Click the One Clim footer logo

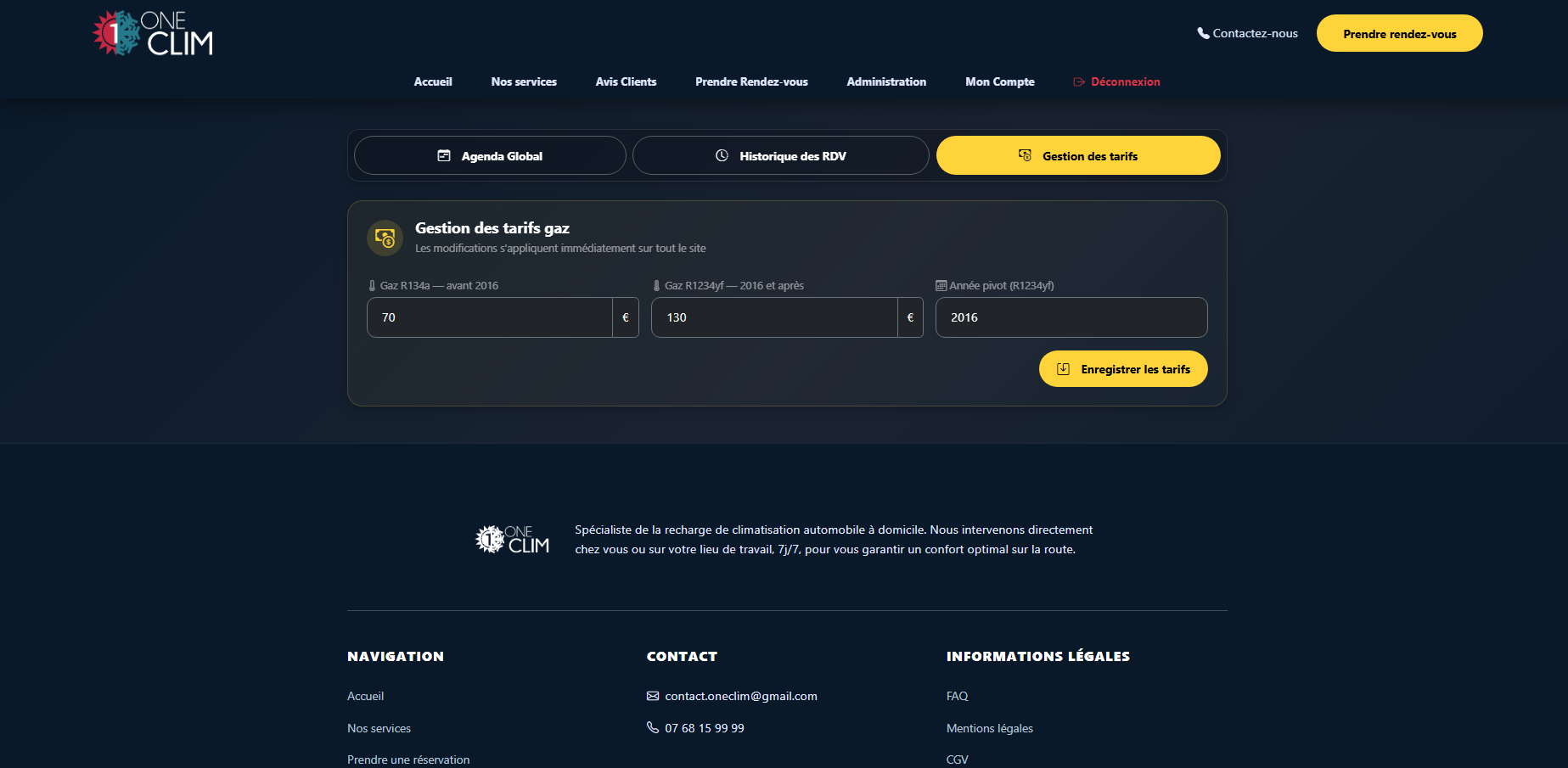click(x=513, y=540)
